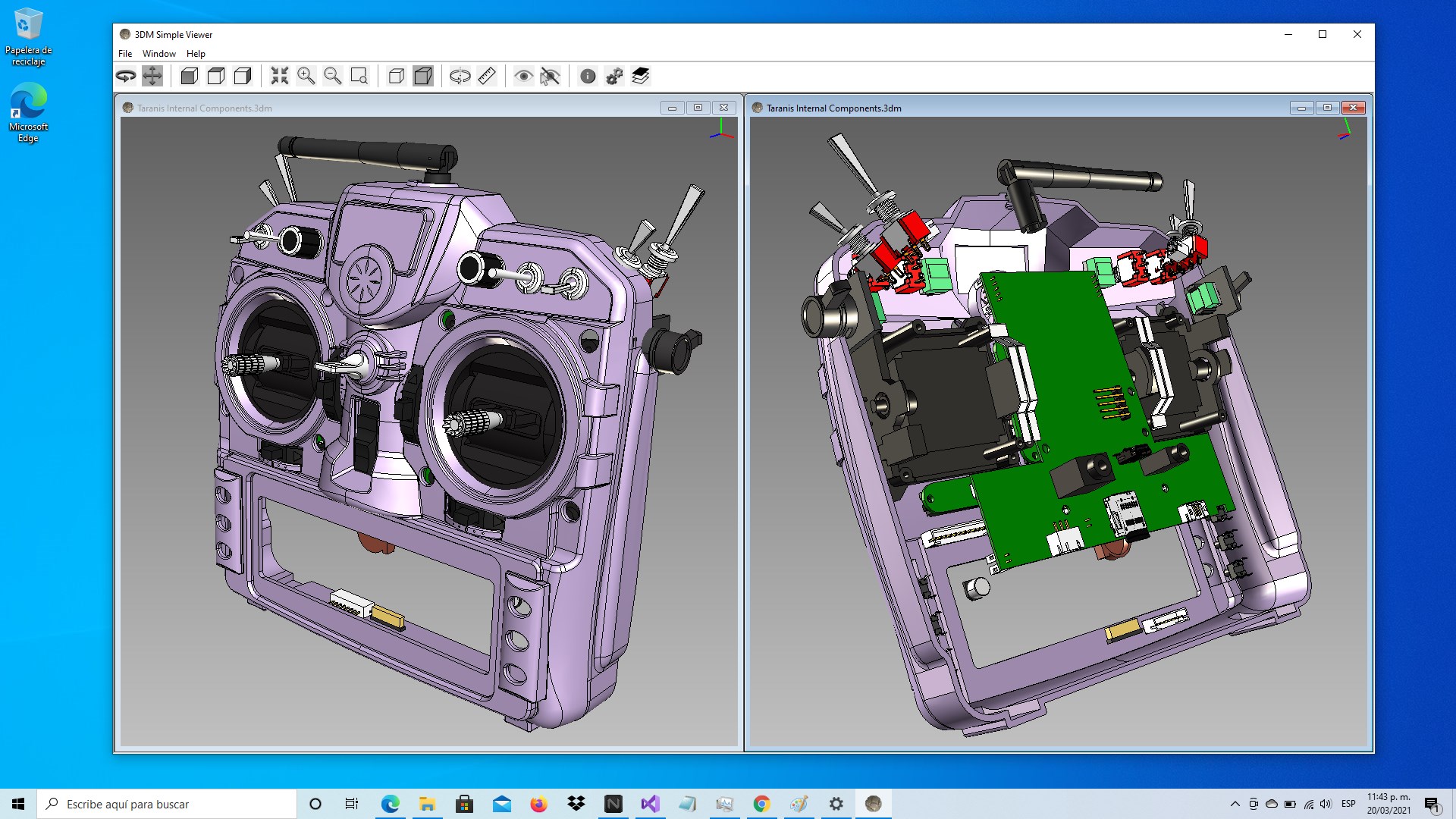Click the crossed-eye hide objects icon
The height and width of the screenshot is (819, 1456).
point(550,76)
